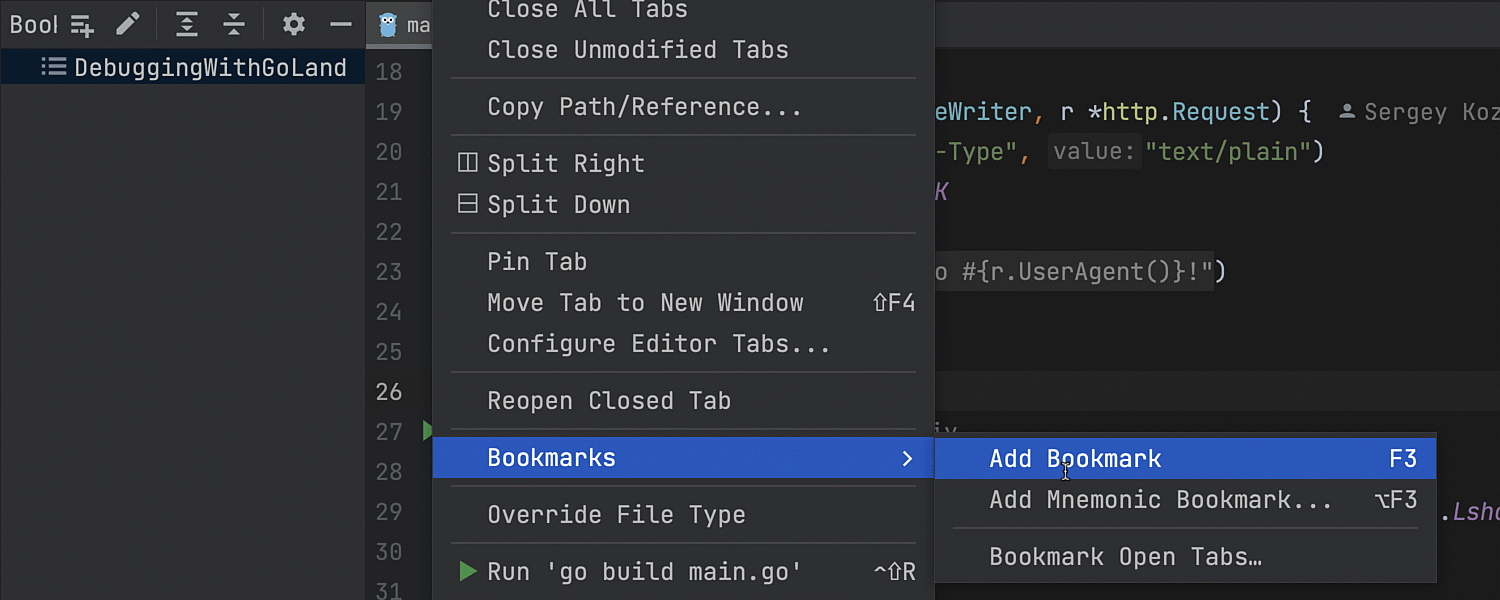This screenshot has height=600, width=1500.
Task: Run 'go build main.go' from context menu
Action: click(644, 572)
